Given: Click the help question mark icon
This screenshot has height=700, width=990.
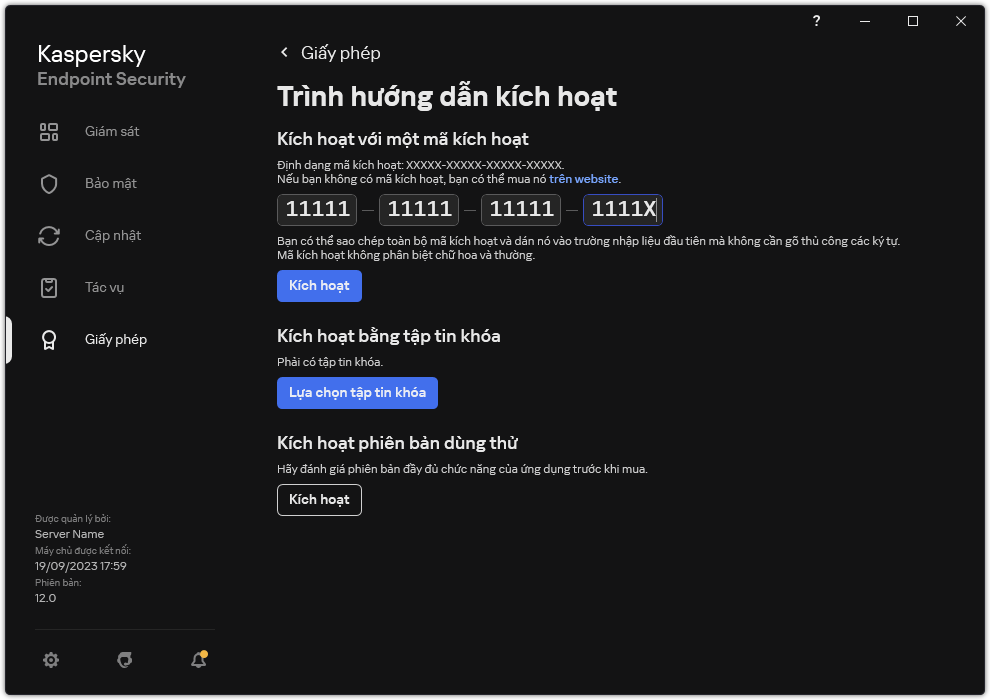Looking at the screenshot, I should (815, 21).
